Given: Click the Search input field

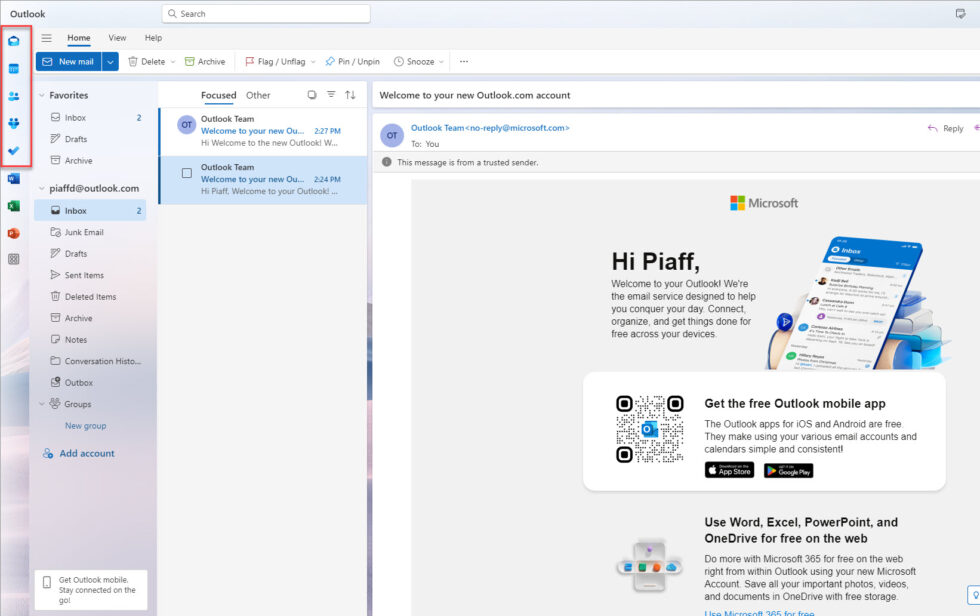Looking at the screenshot, I should (x=265, y=13).
